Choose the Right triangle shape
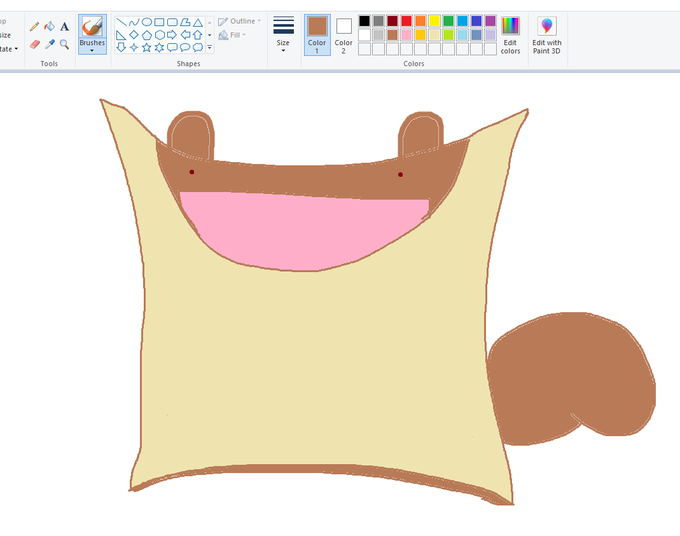The image size is (680, 536). [121, 35]
